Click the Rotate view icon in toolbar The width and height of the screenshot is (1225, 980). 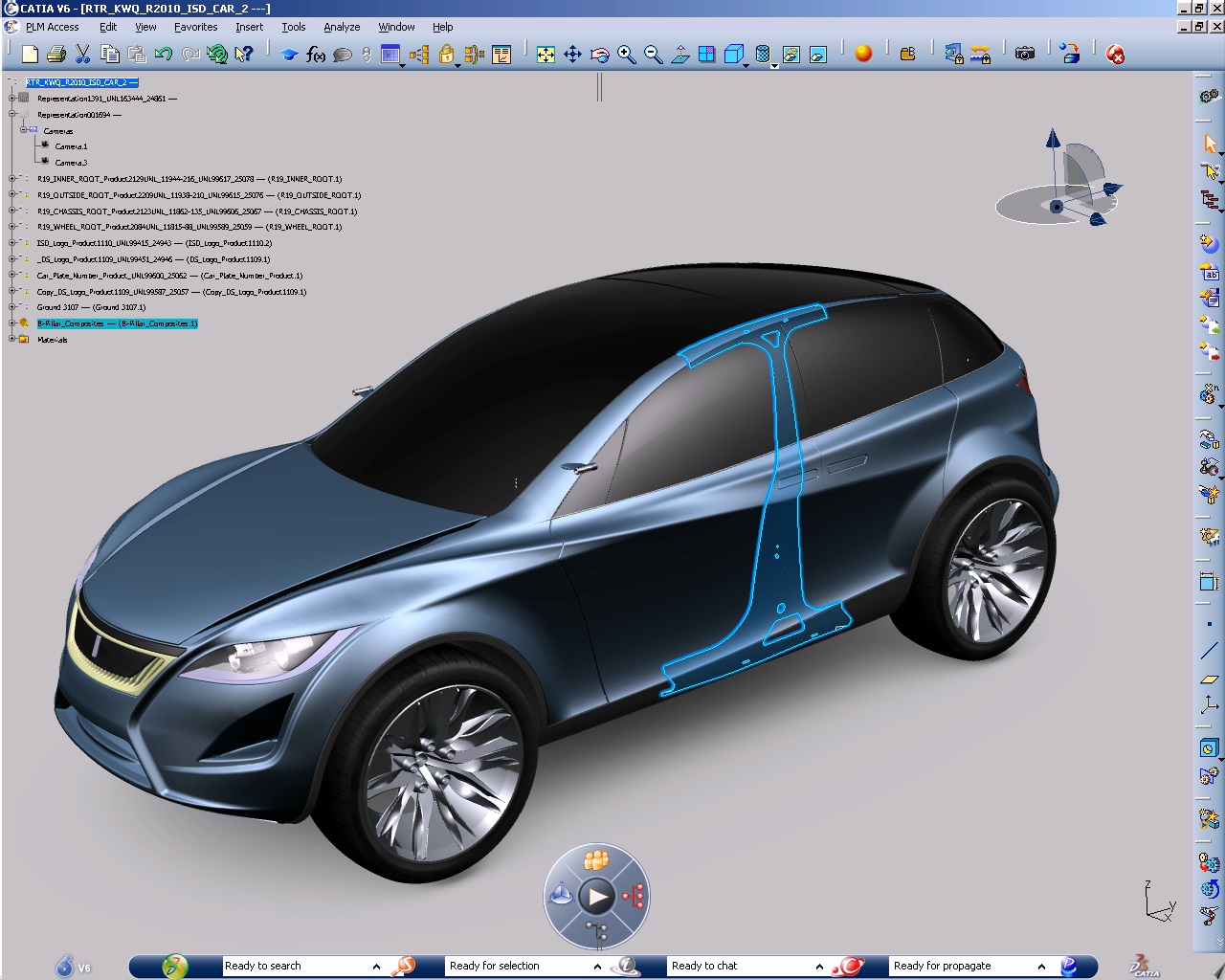click(600, 56)
